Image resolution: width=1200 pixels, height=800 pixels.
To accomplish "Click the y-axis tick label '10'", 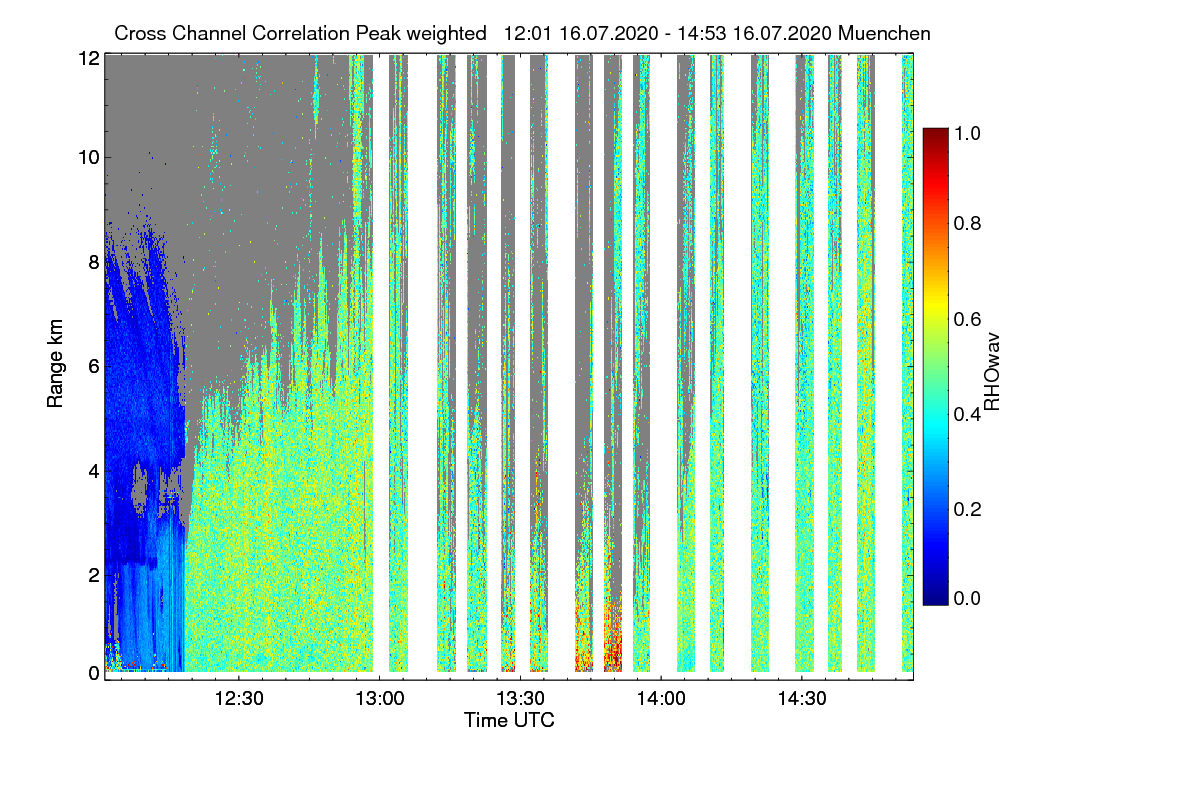I will [88, 157].
